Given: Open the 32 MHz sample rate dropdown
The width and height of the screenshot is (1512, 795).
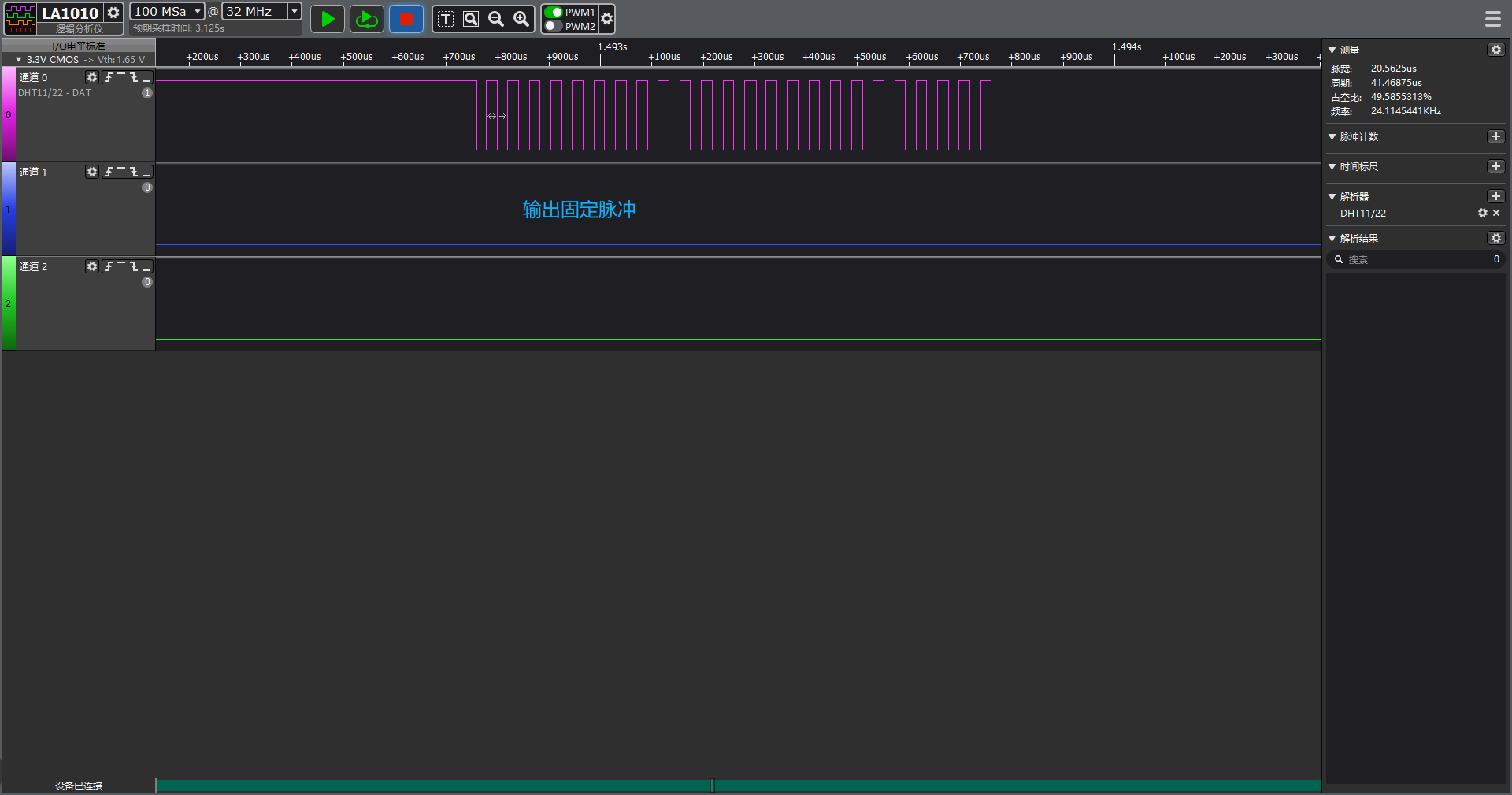Looking at the screenshot, I should tap(294, 11).
